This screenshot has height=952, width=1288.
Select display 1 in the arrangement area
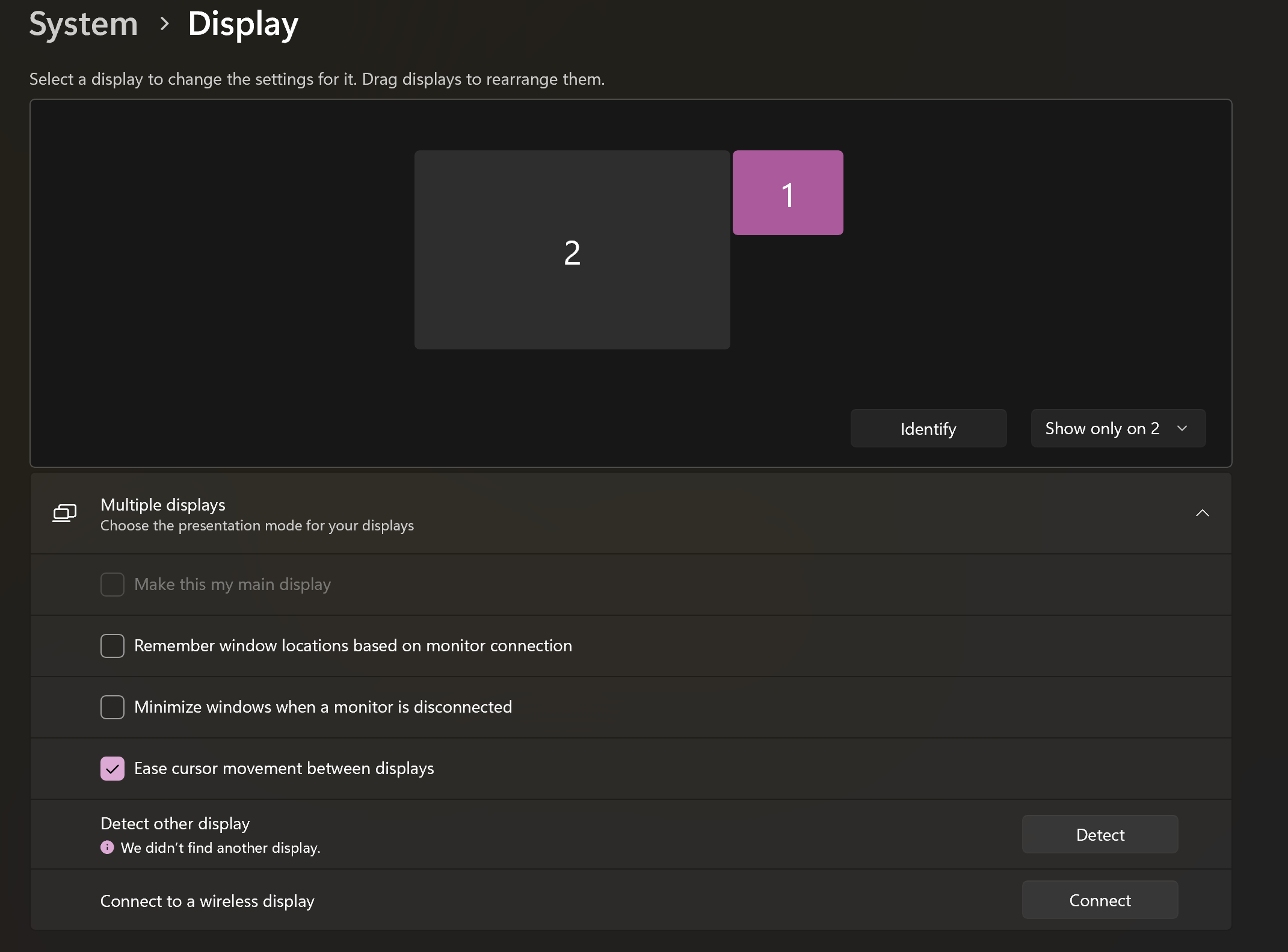pyautogui.click(x=787, y=192)
